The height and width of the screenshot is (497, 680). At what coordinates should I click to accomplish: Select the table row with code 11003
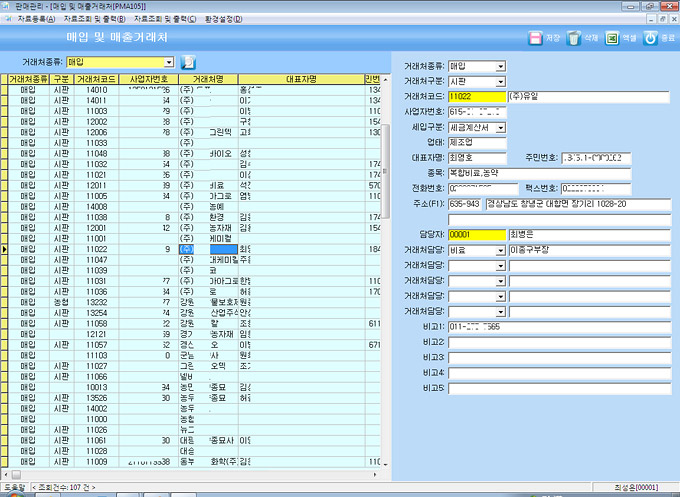(x=191, y=111)
